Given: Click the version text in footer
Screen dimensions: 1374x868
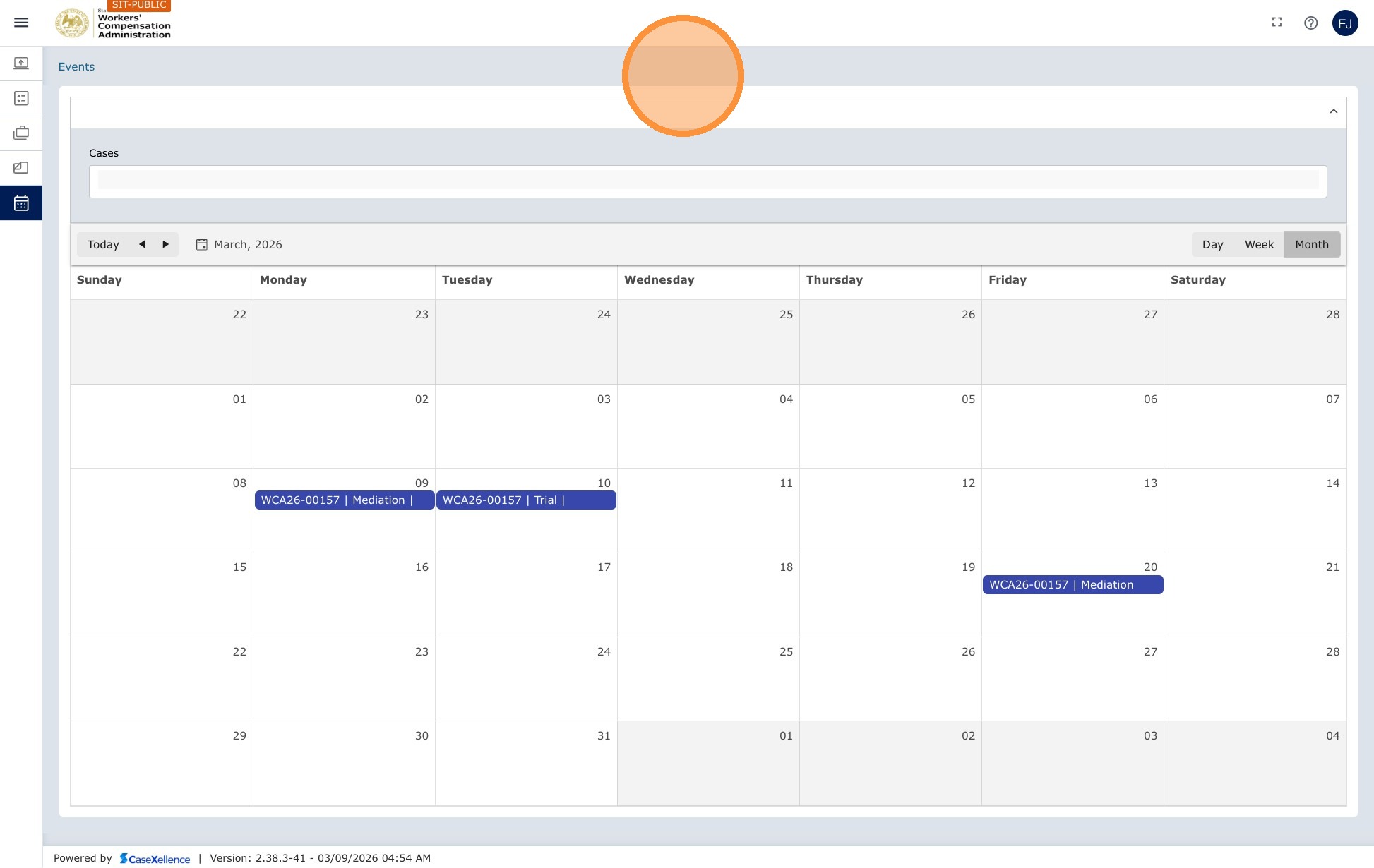Looking at the screenshot, I should click(320, 858).
